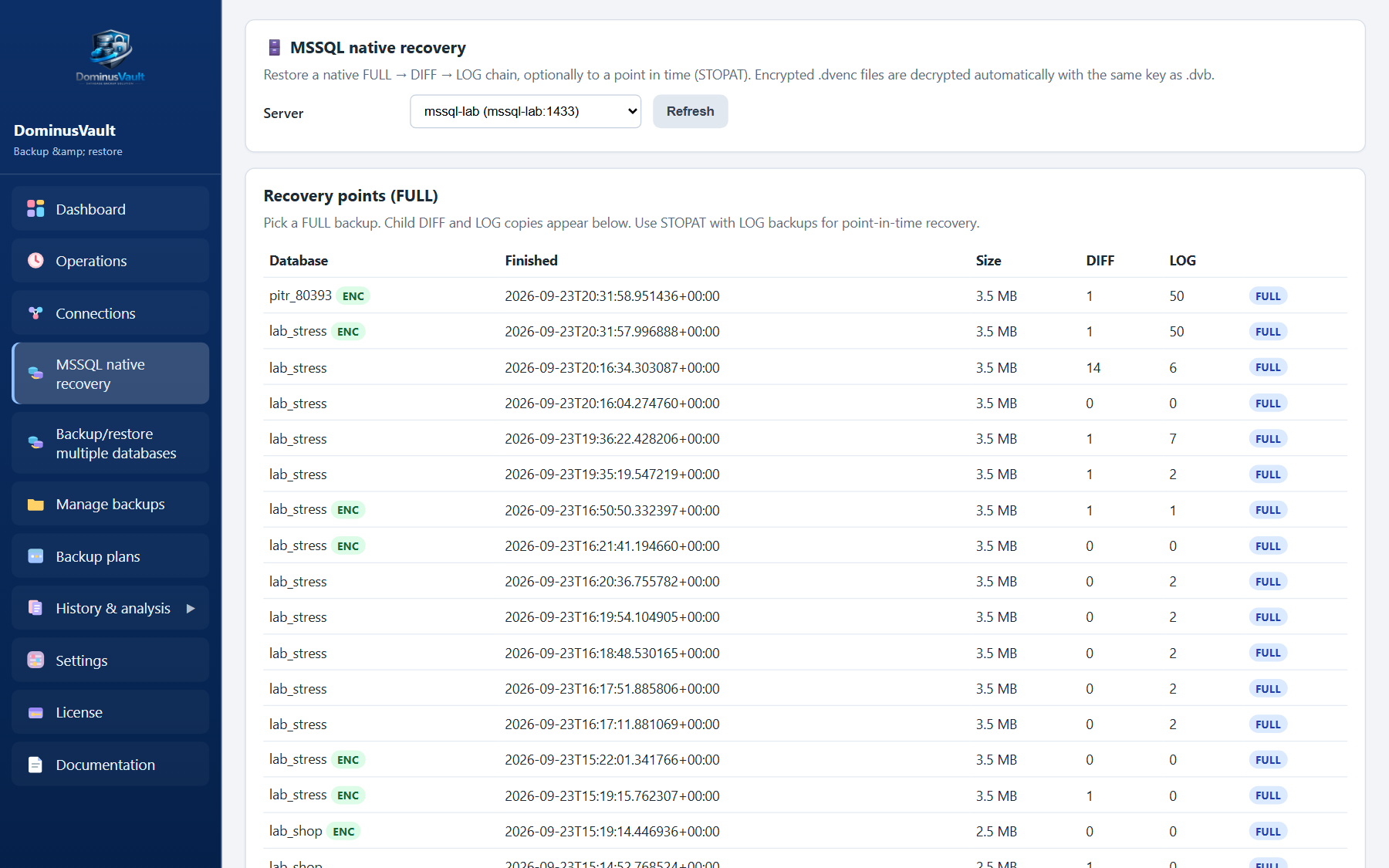Click the ENC badge next to pitr_80393

(353, 296)
